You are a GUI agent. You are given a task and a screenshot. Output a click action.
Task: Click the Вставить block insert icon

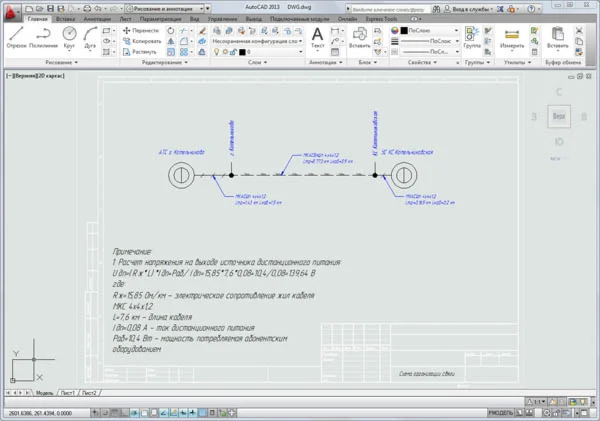coord(360,37)
